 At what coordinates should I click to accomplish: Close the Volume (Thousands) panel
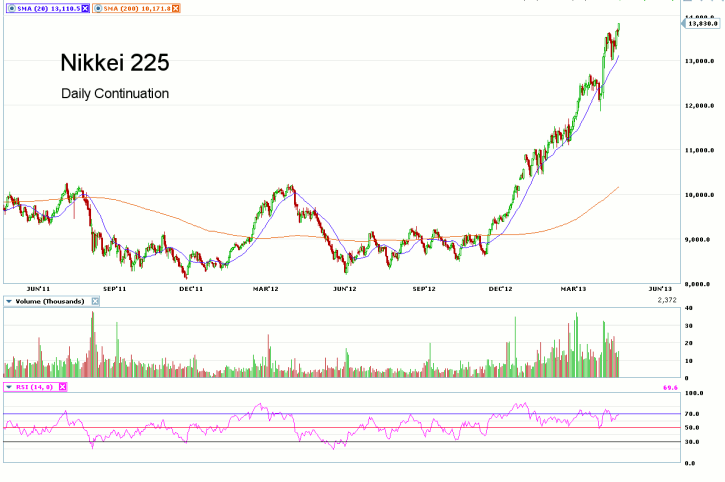(95, 300)
